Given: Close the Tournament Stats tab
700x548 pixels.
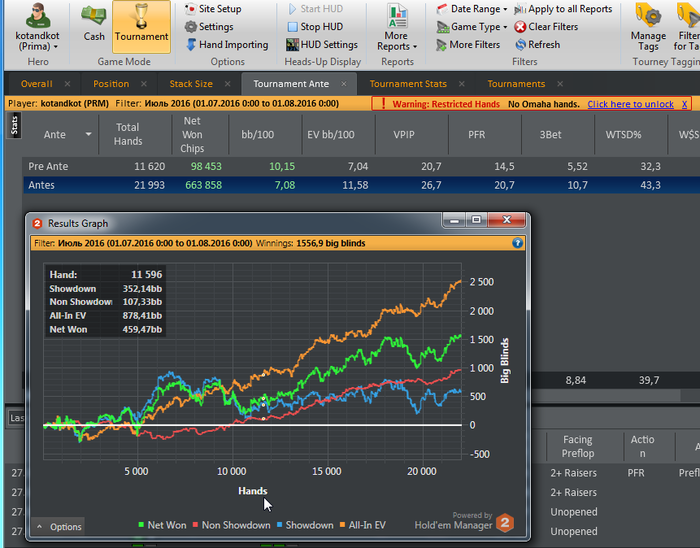Looking at the screenshot, I should point(462,84).
